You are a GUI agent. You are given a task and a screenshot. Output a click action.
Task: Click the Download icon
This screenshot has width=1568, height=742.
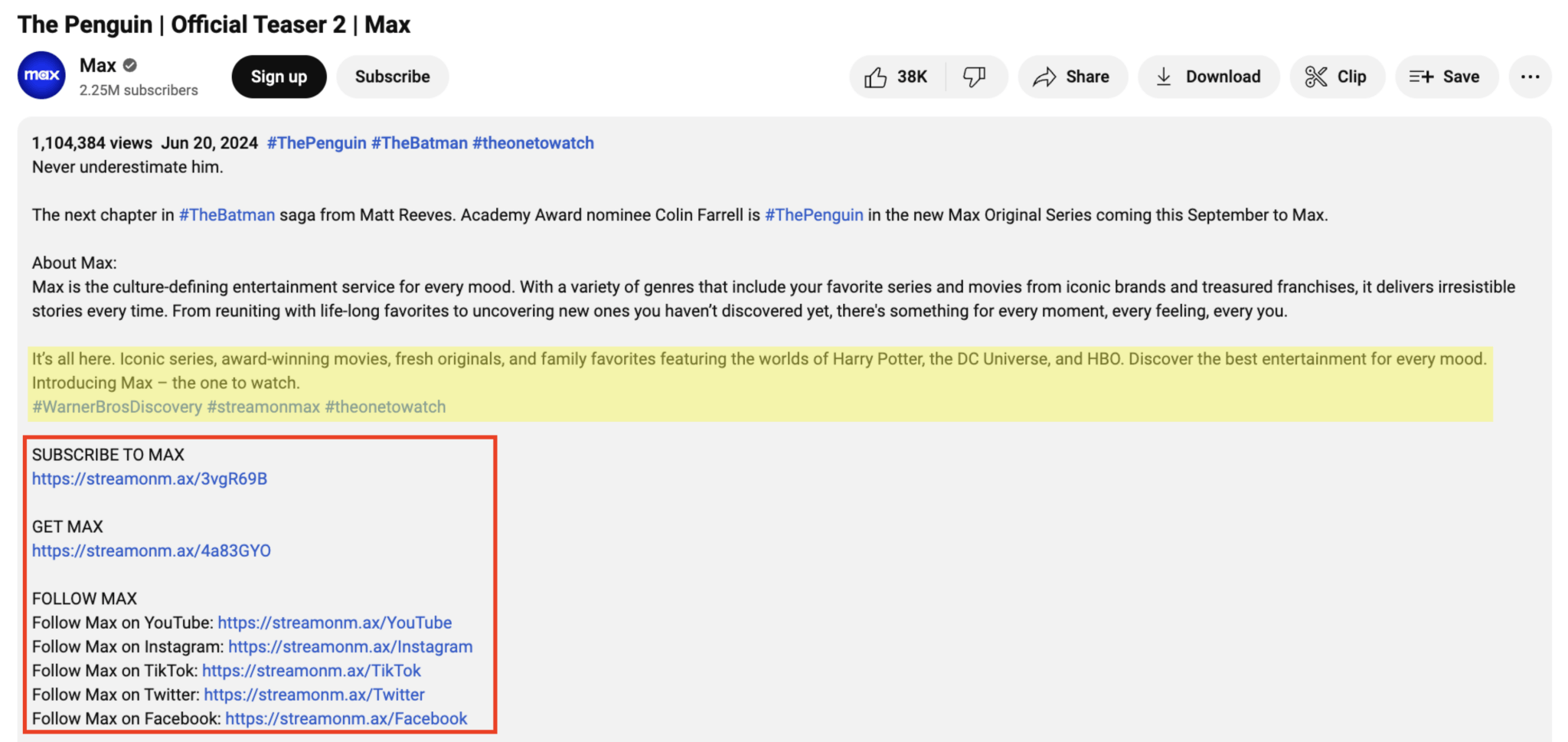click(1165, 77)
